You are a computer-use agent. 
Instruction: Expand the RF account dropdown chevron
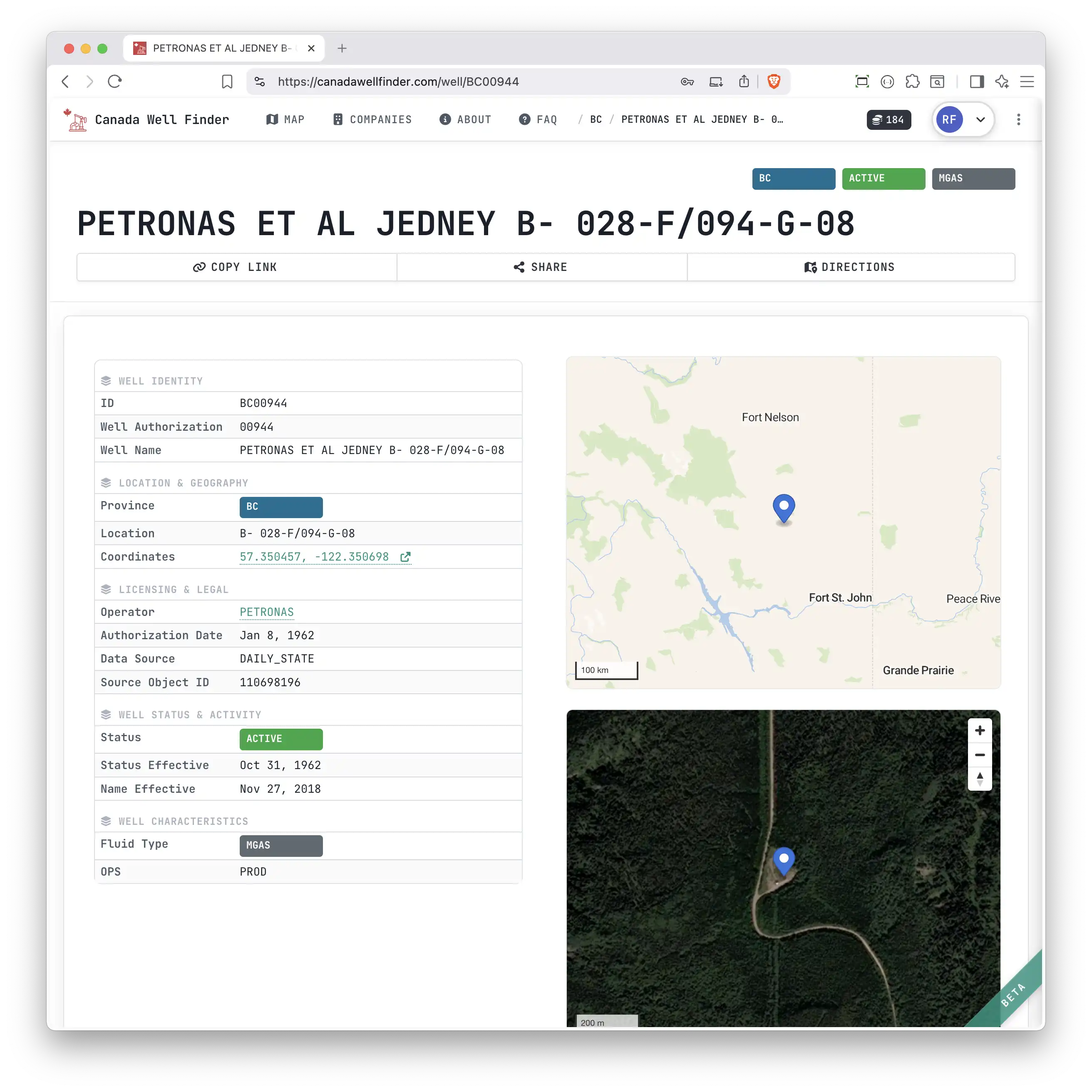(x=980, y=119)
